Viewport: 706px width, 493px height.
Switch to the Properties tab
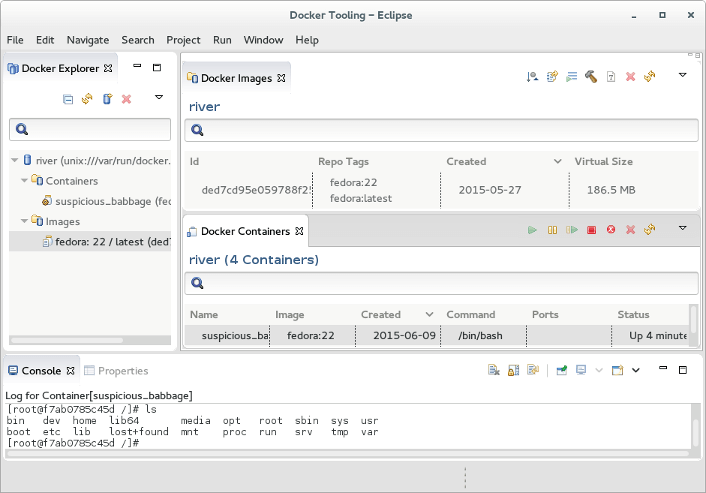pos(116,371)
